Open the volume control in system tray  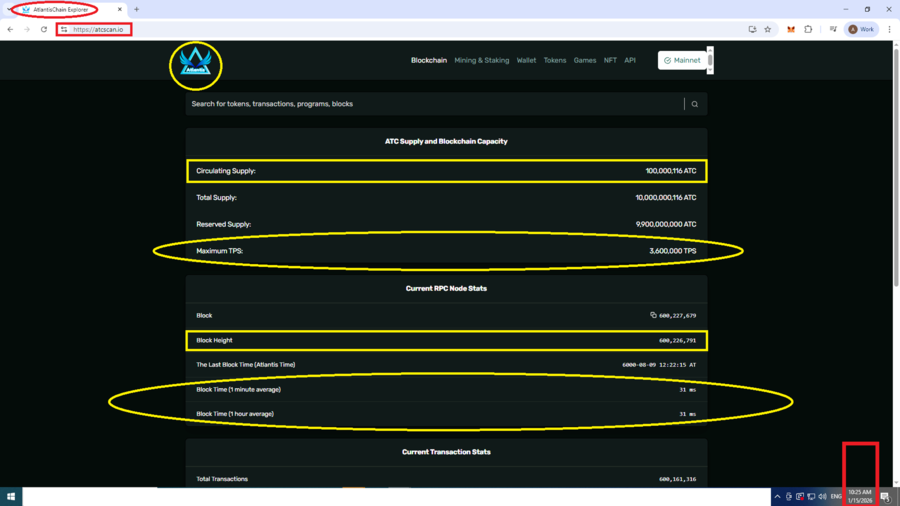(x=822, y=497)
